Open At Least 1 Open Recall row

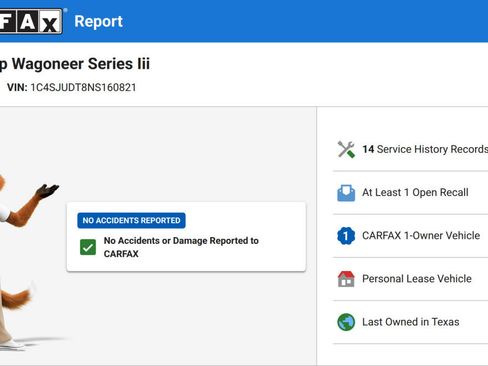(x=410, y=193)
